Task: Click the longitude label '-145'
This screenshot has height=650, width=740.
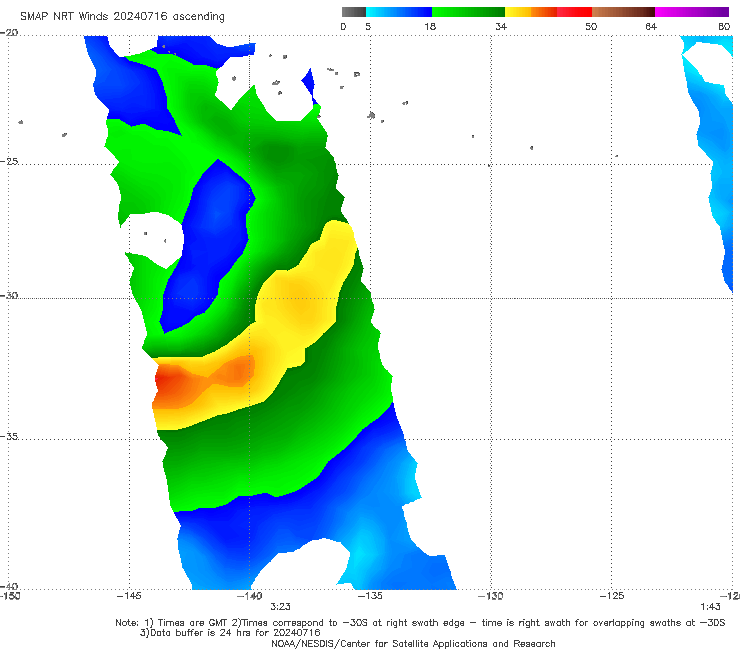Action: pyautogui.click(x=129, y=596)
